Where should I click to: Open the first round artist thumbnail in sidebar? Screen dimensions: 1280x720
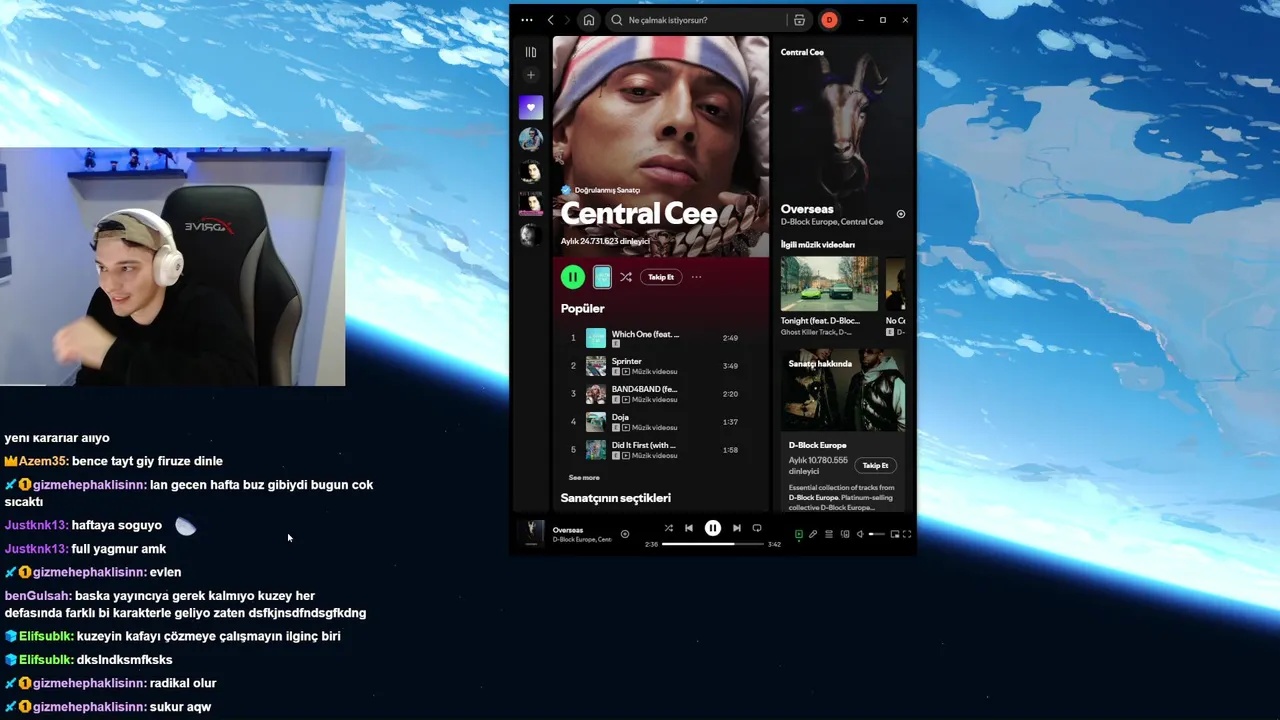click(531, 139)
